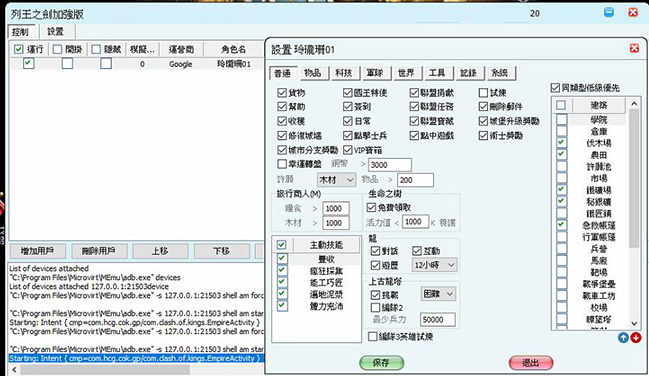This screenshot has width=649, height=376.
Task: Uncheck the 簽到 option
Action: click(348, 107)
